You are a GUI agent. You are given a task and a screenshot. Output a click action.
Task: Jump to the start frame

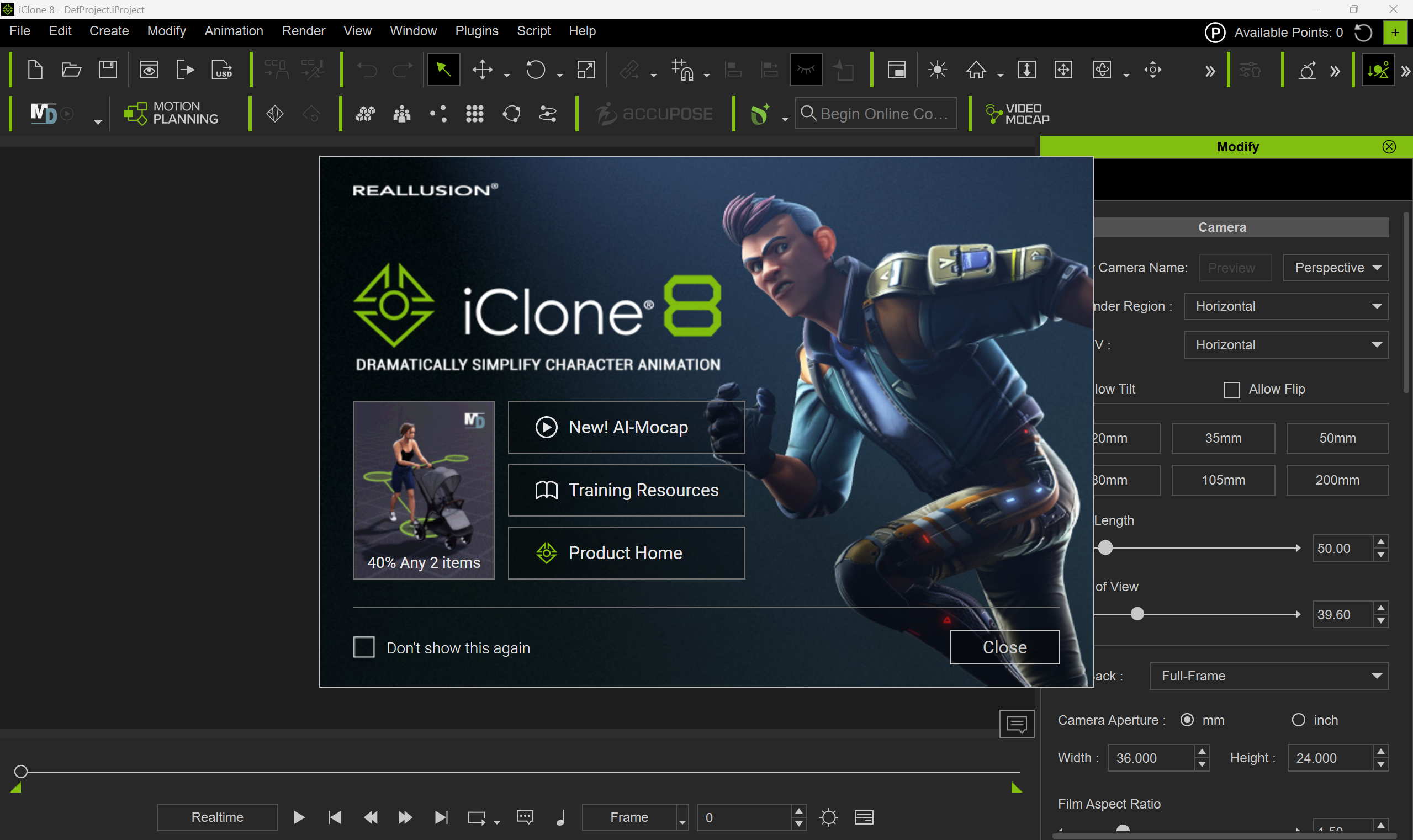[335, 817]
